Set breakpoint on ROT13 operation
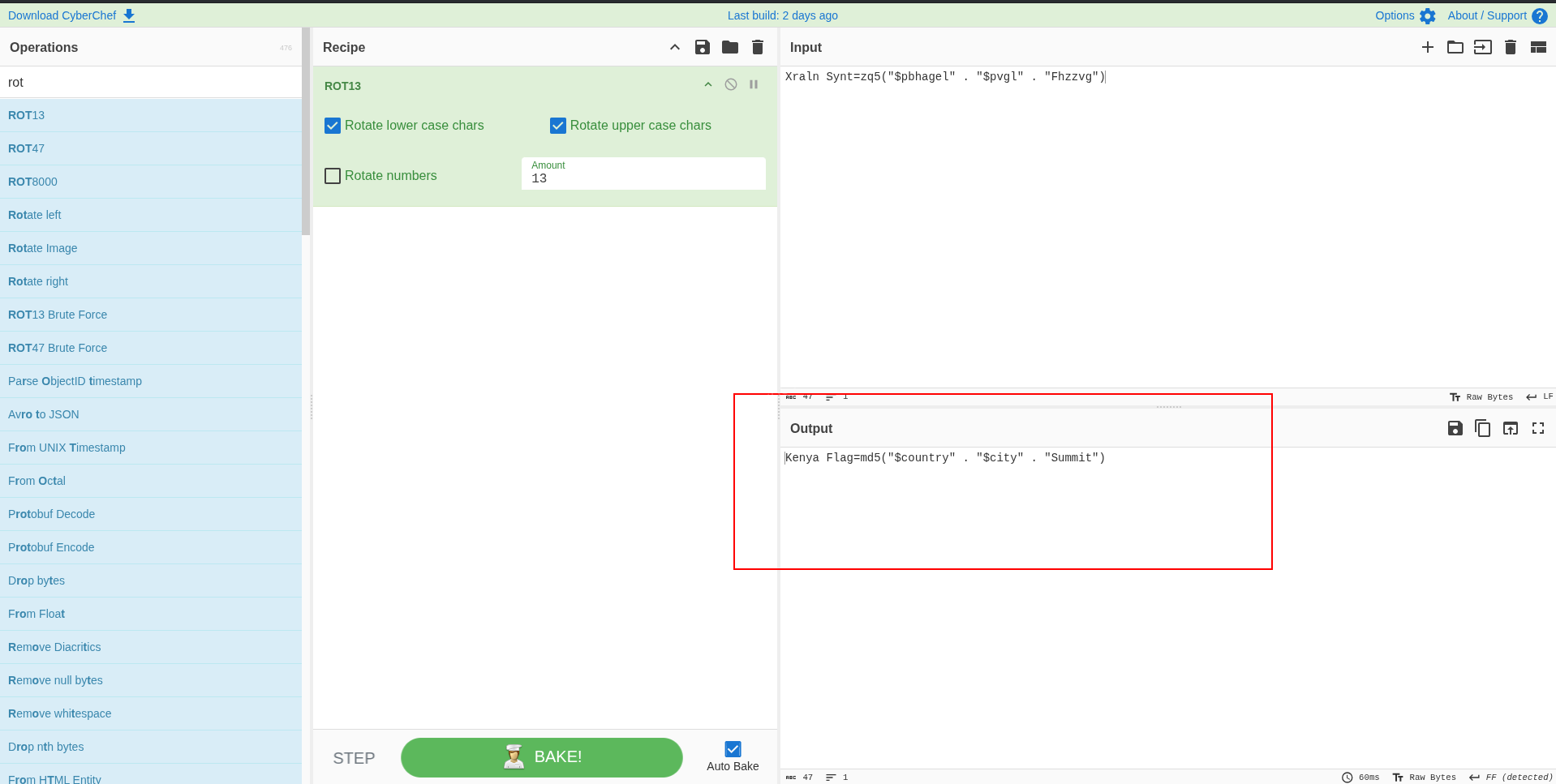This screenshot has width=1556, height=784. point(754,84)
